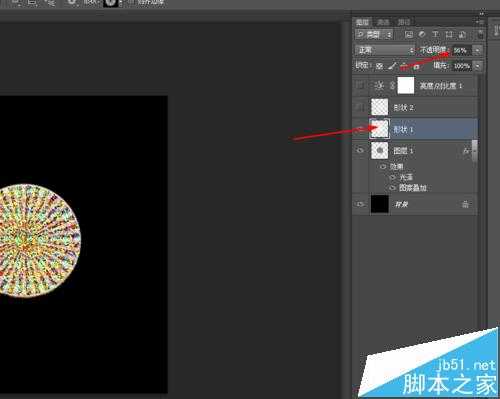500x399 pixels.
Task: Lock image pixels brush icon
Action: (x=392, y=66)
